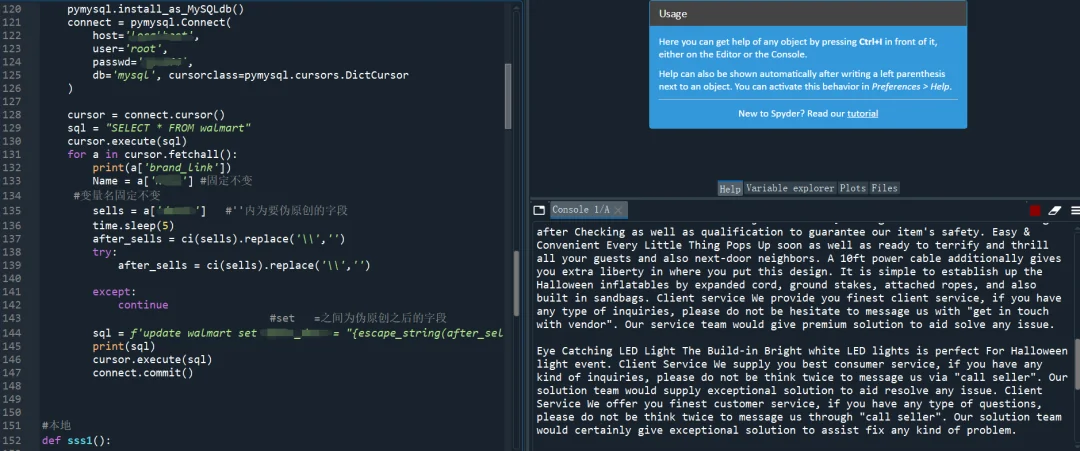Click the 'cursor = connect.cursor()' line
This screenshot has width=1080, height=451.
[146, 115]
